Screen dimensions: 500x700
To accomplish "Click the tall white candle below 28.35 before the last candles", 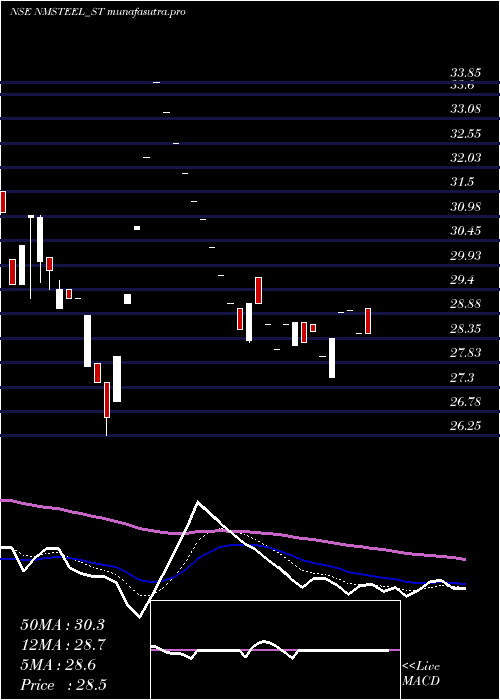I will [x=332, y=358].
